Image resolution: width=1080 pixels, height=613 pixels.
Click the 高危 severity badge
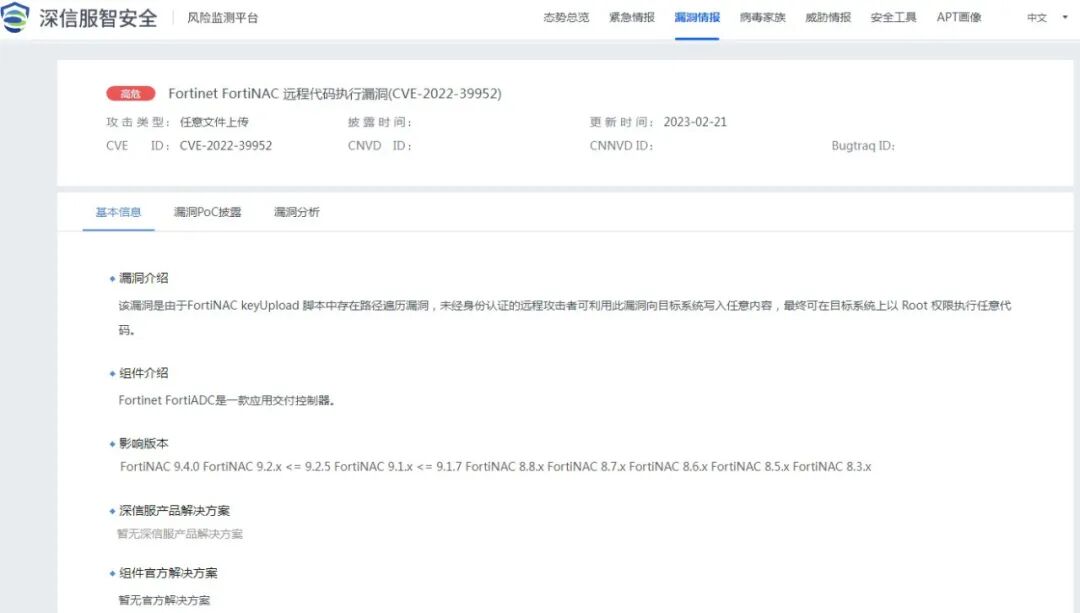click(x=131, y=94)
